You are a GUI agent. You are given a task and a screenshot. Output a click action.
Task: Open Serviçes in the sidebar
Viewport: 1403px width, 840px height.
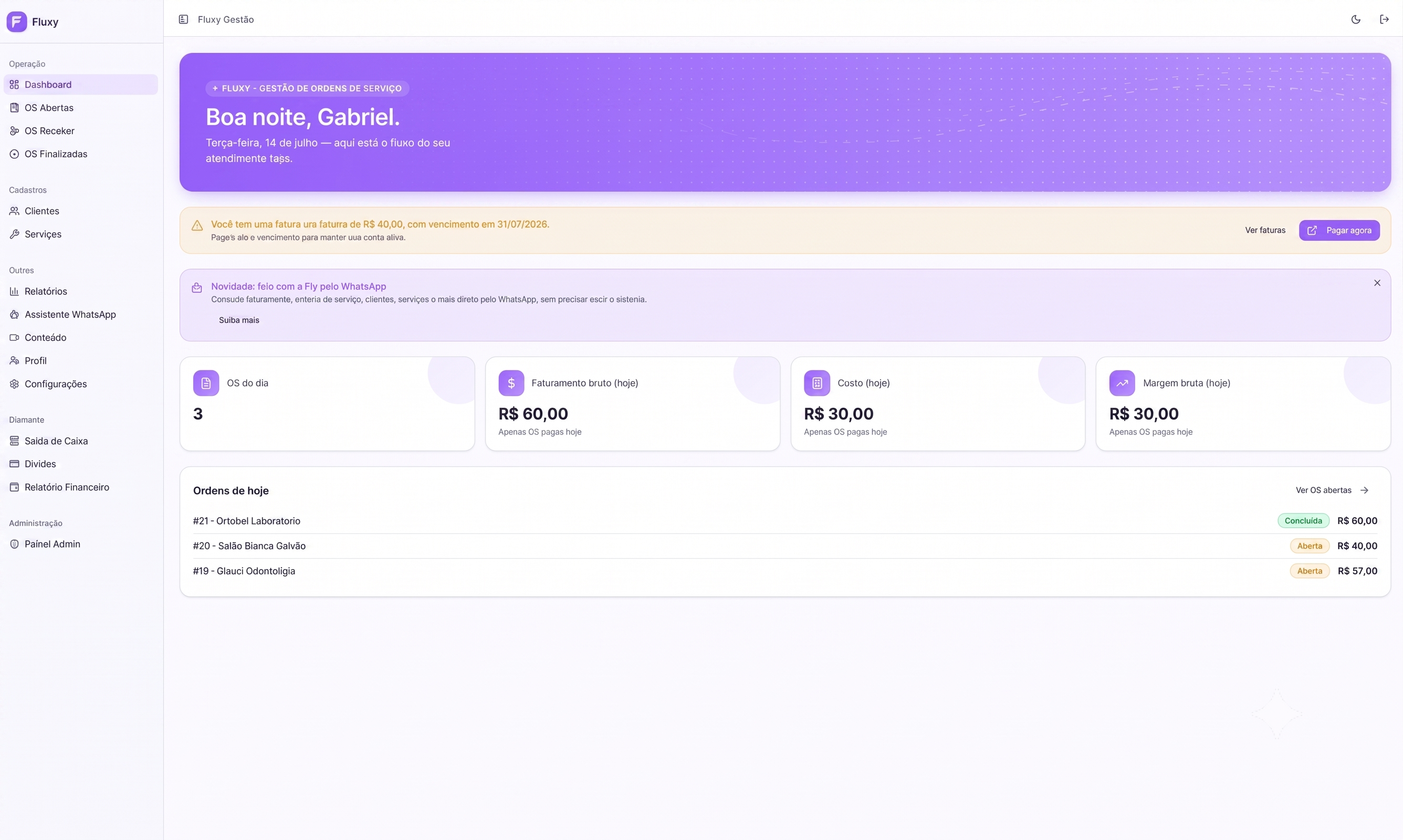click(x=80, y=234)
